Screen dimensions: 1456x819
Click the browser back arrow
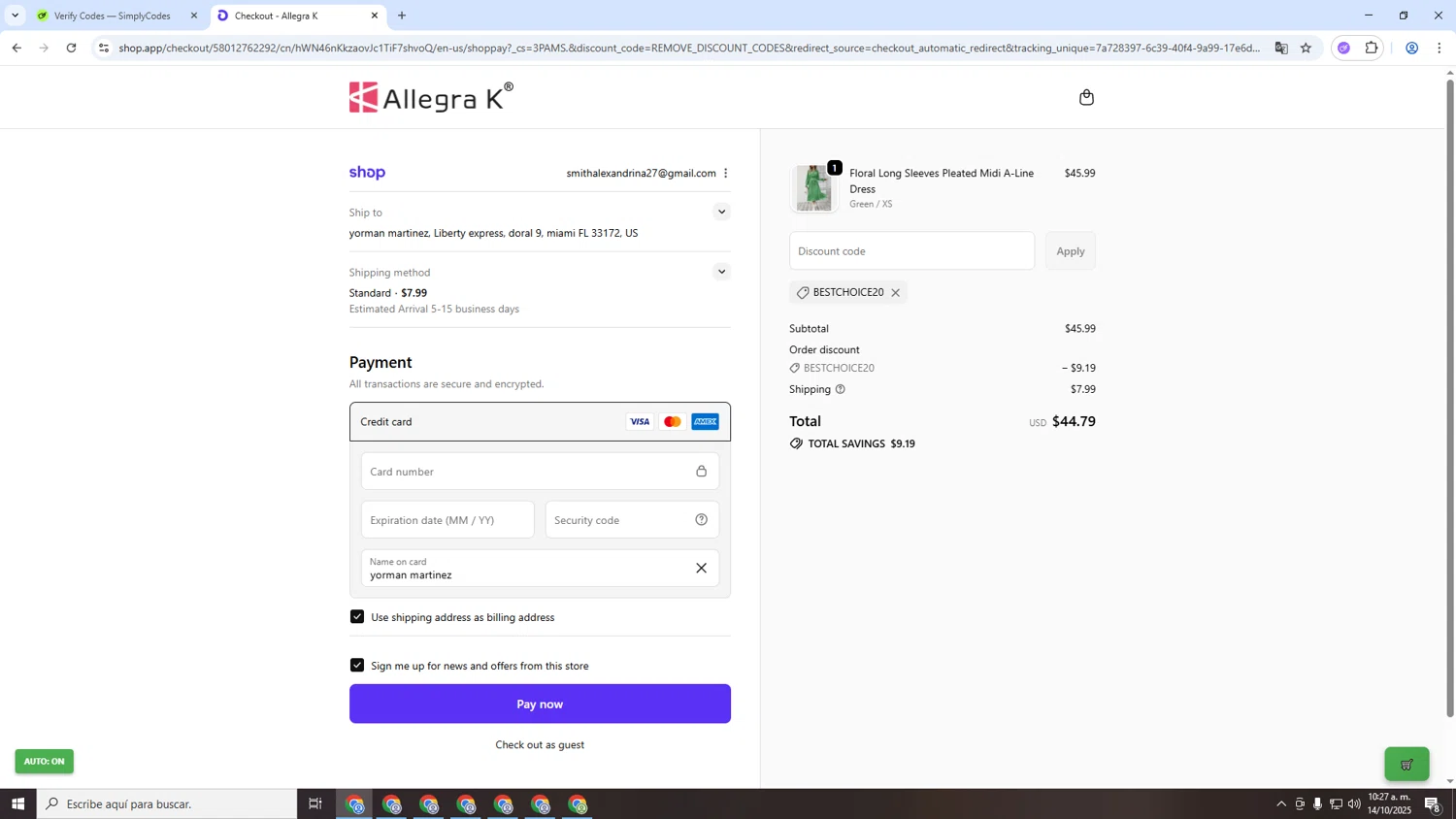16,48
